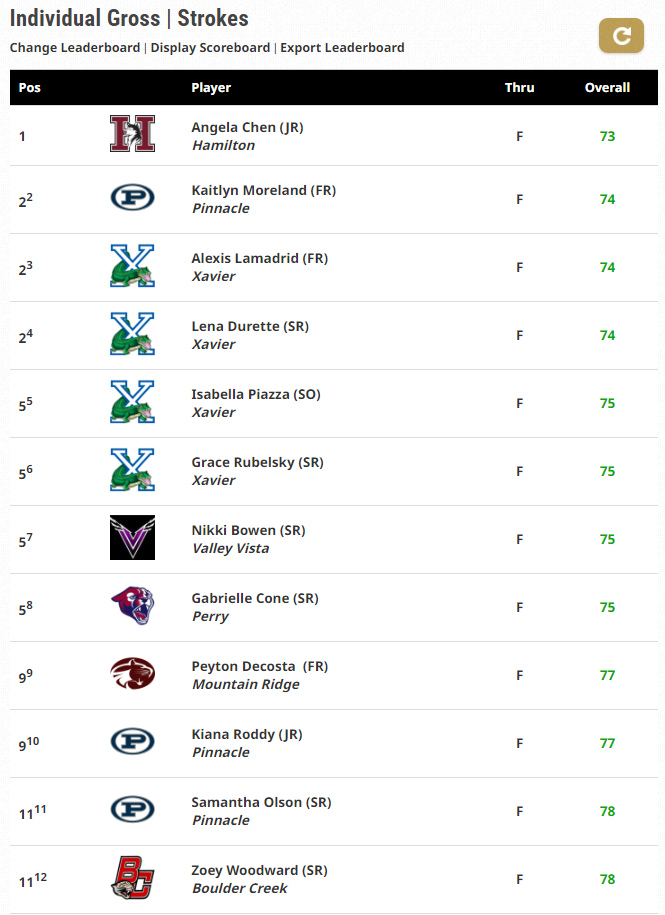Image resolution: width=665 pixels, height=915 pixels.
Task: Click the Pinnacle logo beside Samantha Olson
Action: coord(132,809)
